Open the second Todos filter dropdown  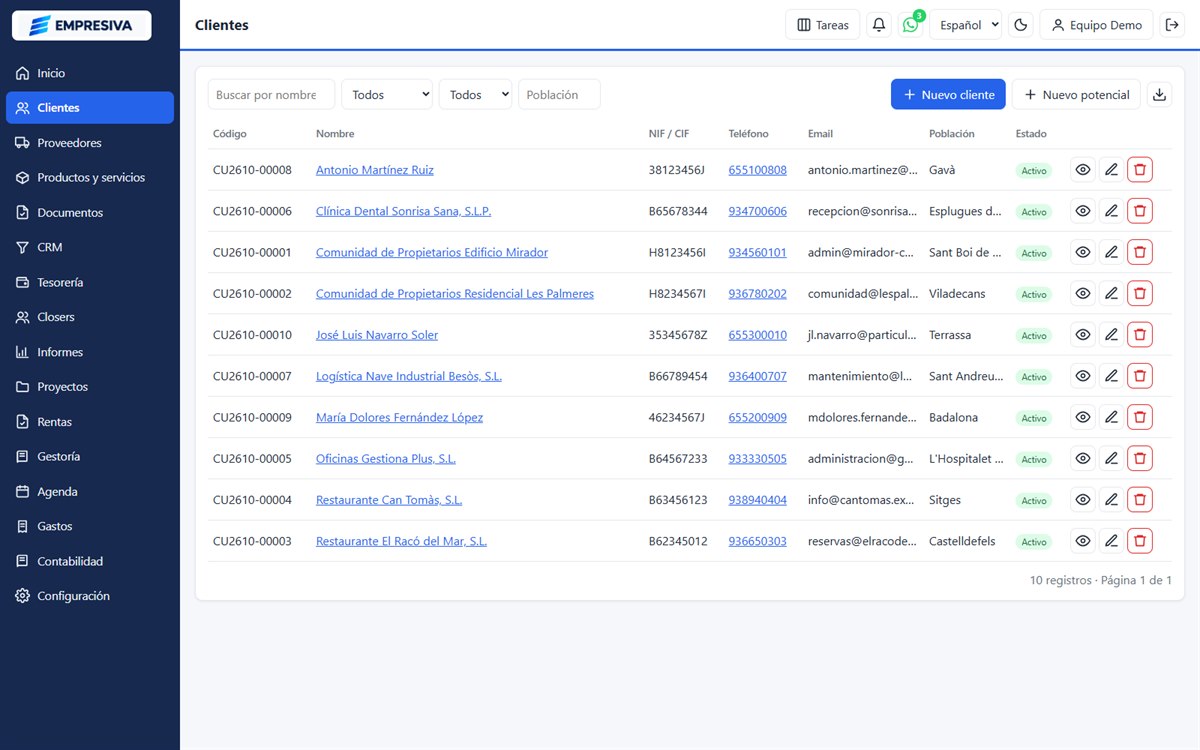(475, 94)
